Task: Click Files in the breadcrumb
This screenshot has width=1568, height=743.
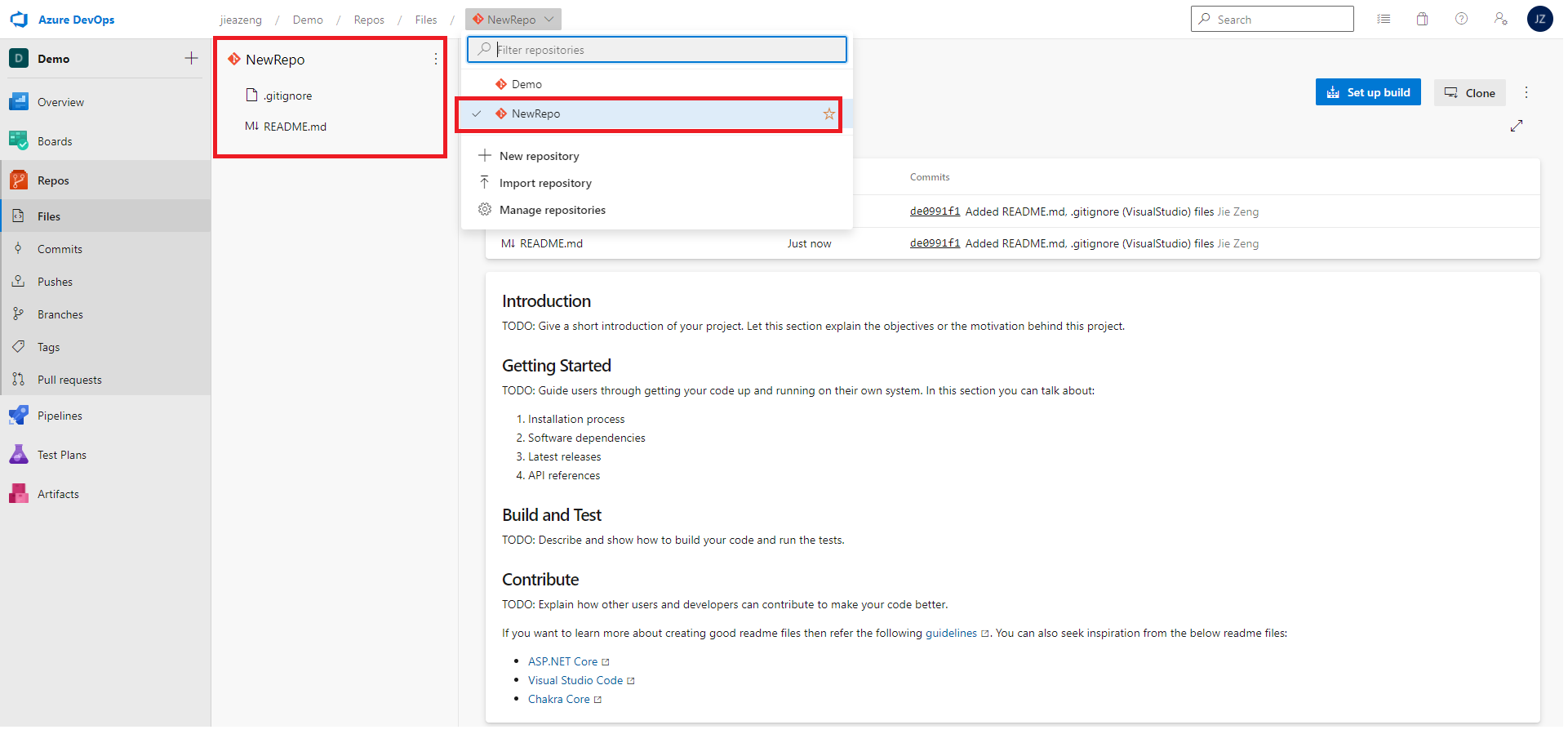Action: coord(426,20)
